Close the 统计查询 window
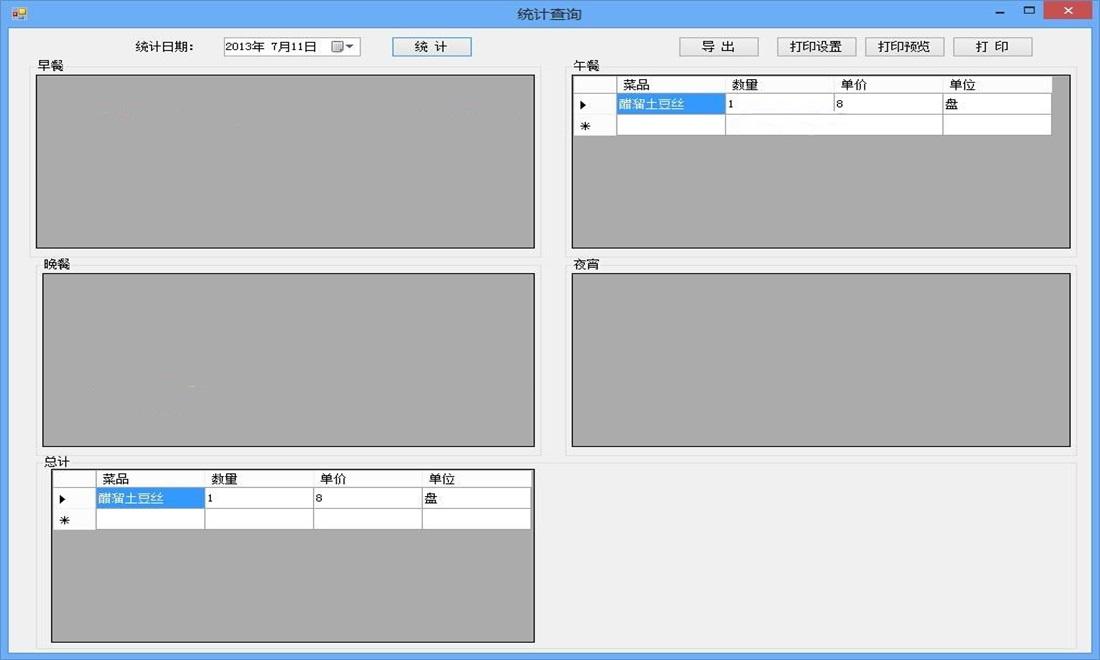Screen dimensions: 1100x660 [x=1068, y=11]
